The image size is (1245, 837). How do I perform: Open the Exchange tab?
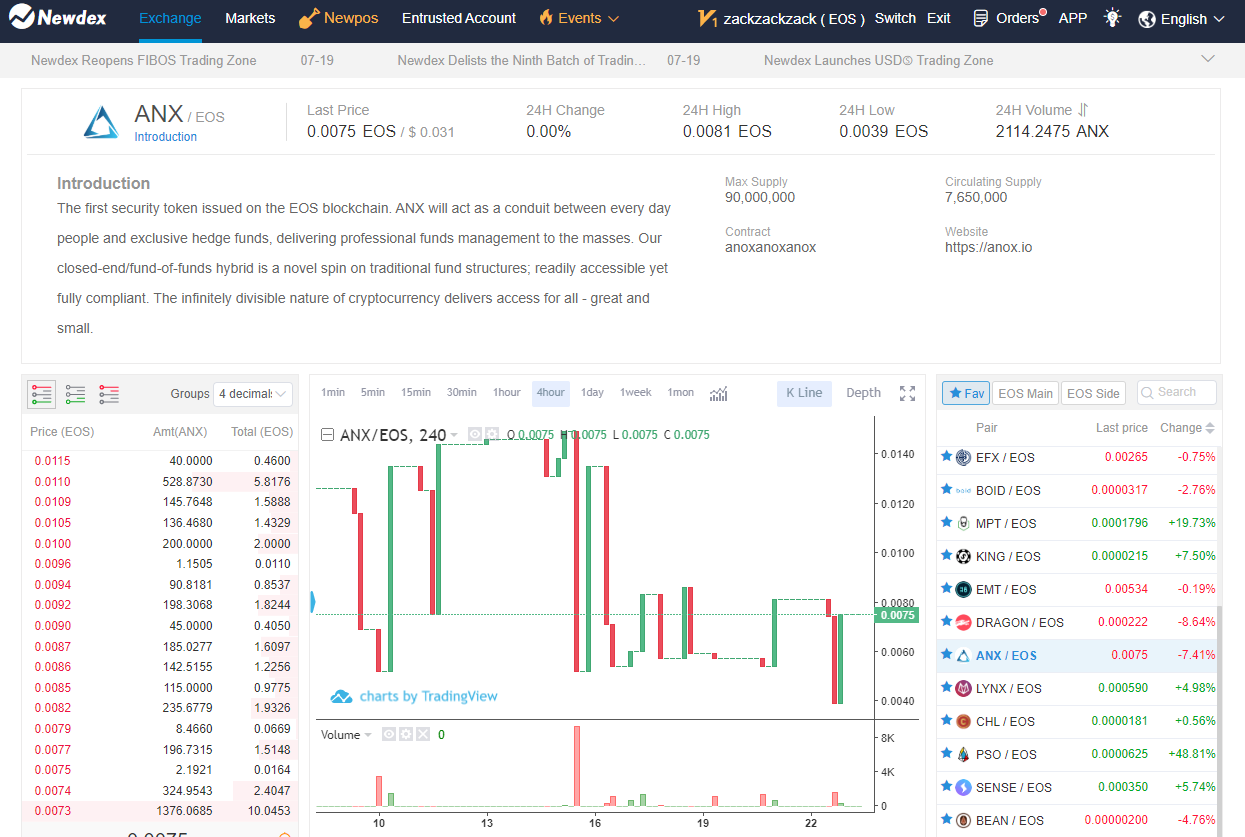pyautogui.click(x=170, y=18)
